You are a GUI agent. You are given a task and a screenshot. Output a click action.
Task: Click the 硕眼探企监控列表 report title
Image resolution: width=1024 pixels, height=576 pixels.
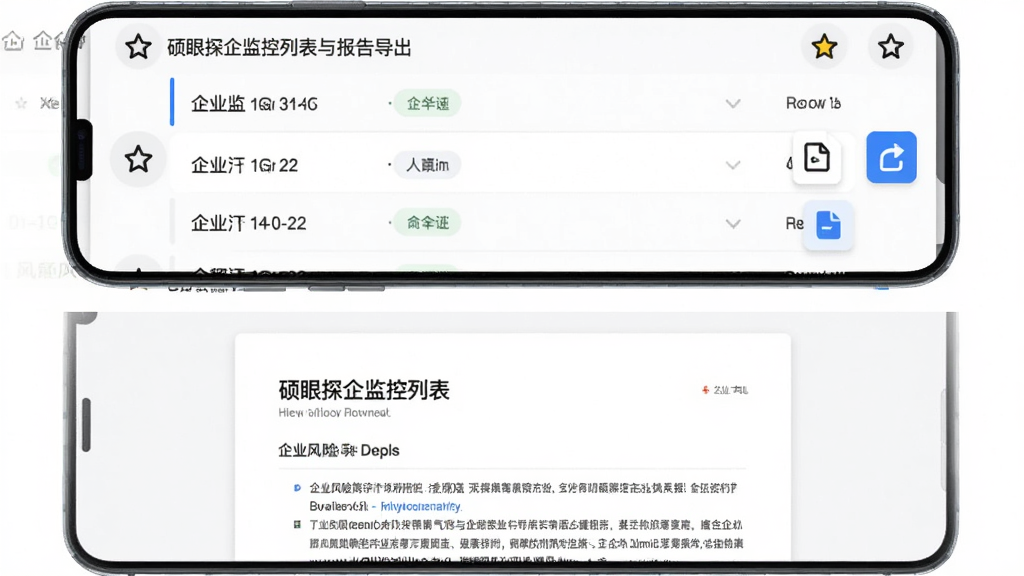pyautogui.click(x=364, y=390)
